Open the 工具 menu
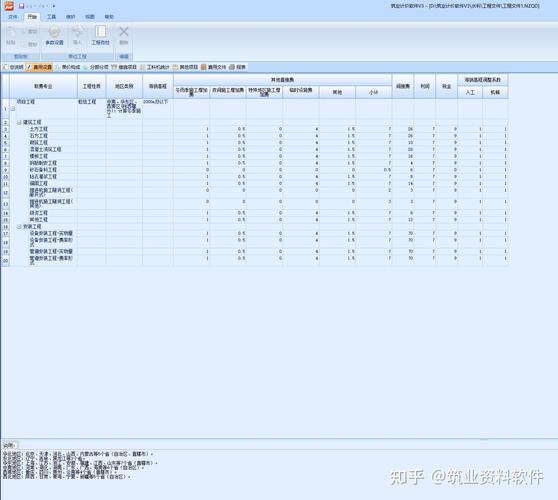This screenshot has width=558, height=500. (x=52, y=17)
